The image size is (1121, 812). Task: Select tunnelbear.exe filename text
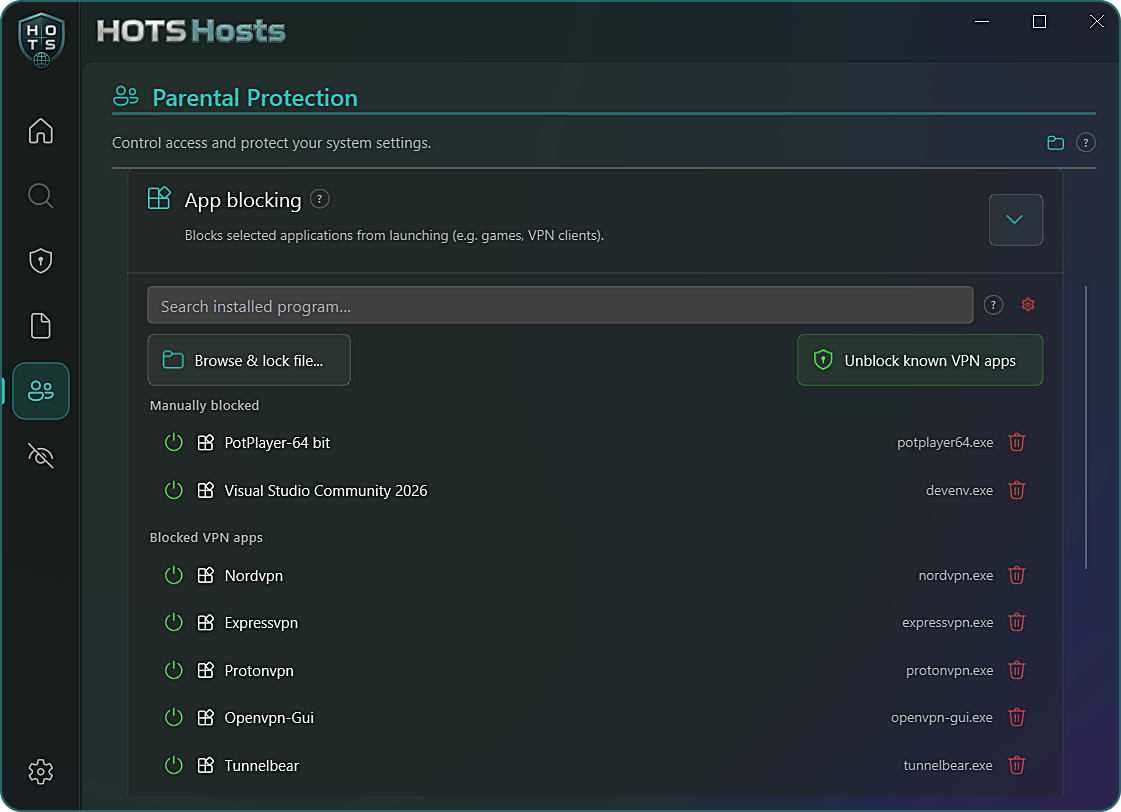[x=948, y=766]
